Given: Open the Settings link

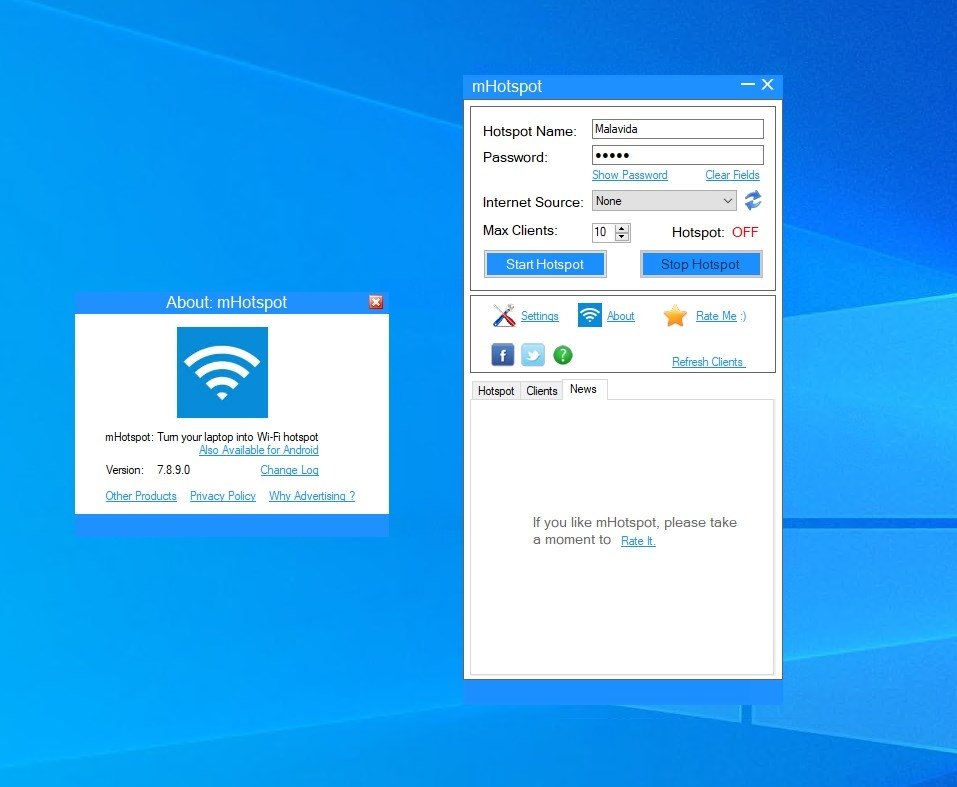Looking at the screenshot, I should click(540, 316).
